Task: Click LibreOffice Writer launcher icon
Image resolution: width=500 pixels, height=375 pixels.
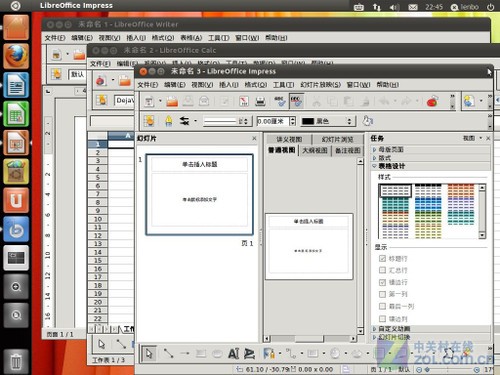Action: 16,85
